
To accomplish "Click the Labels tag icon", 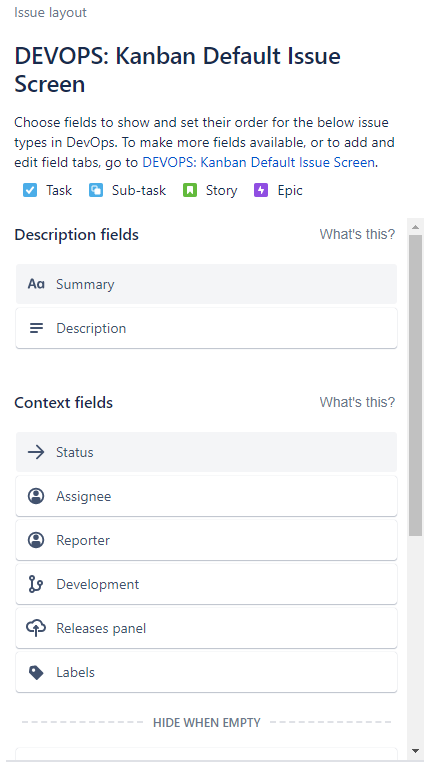I will click(x=36, y=672).
